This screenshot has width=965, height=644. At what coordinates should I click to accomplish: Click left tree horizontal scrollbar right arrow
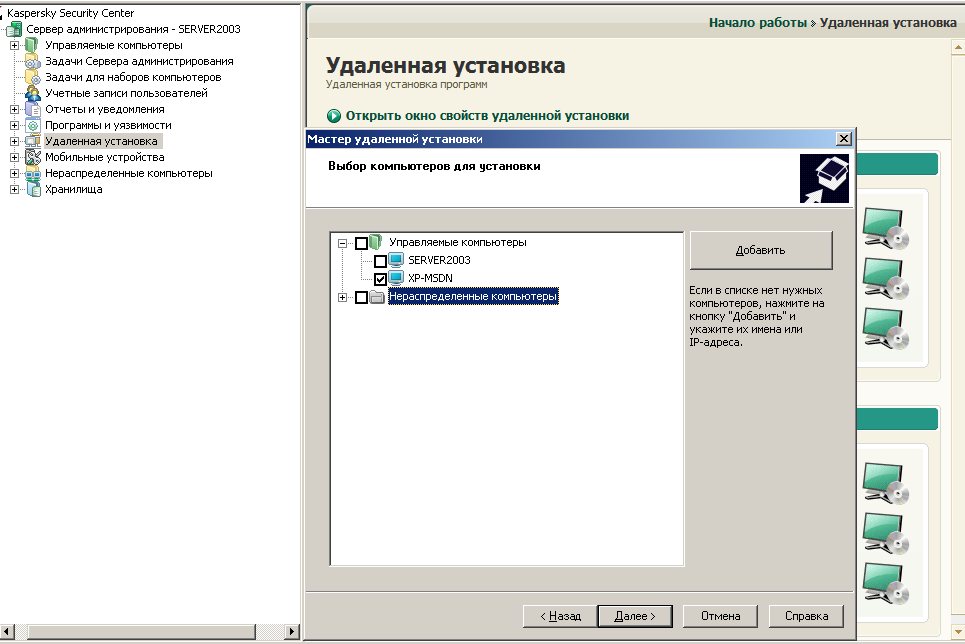[292, 631]
